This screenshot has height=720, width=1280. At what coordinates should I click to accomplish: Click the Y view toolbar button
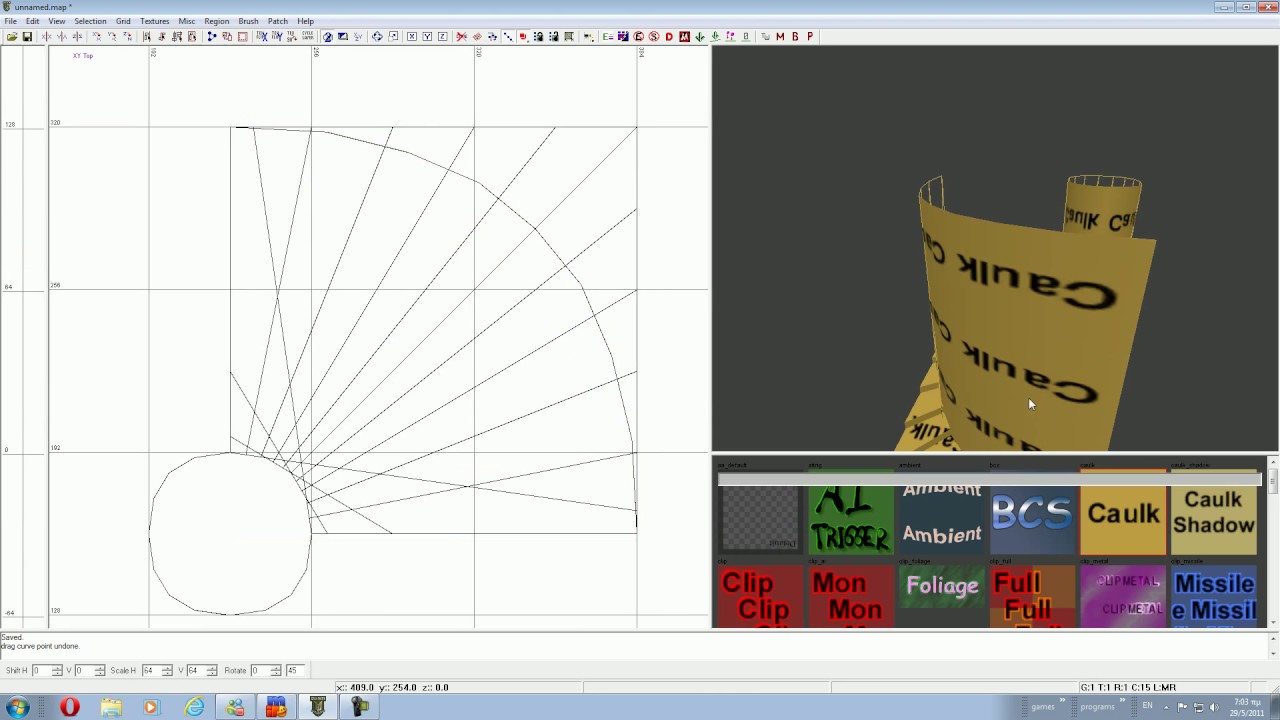click(427, 37)
